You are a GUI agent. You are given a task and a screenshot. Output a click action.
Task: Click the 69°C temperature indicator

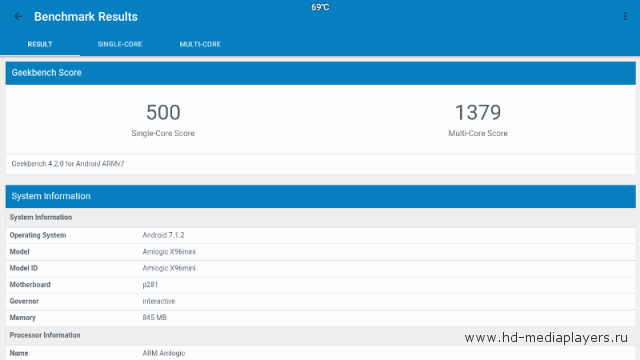click(x=320, y=7)
